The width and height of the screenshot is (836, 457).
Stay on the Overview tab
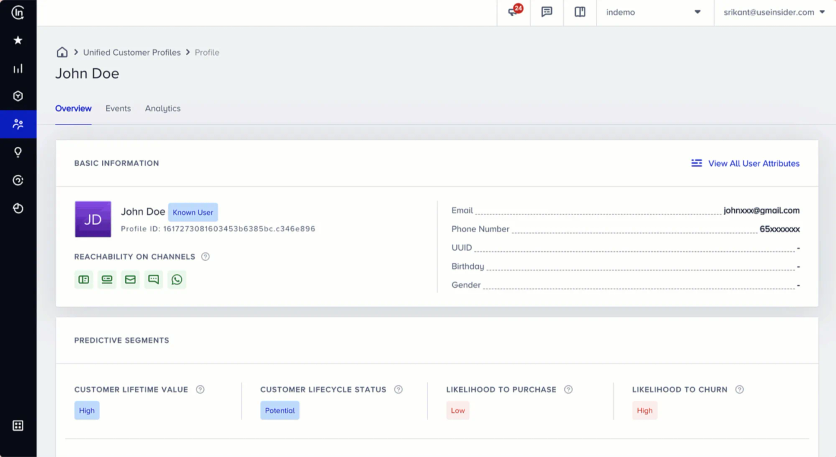click(74, 108)
